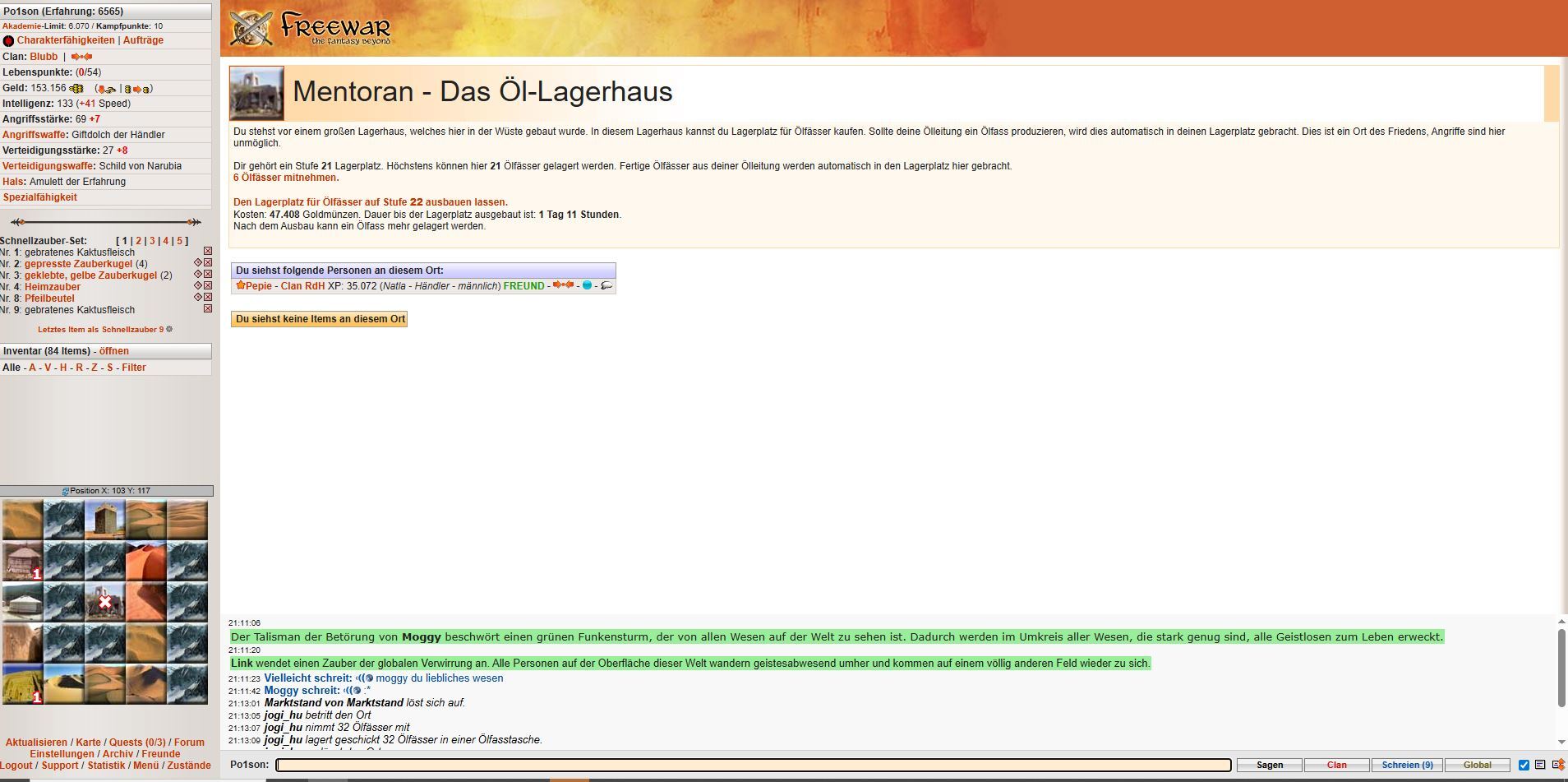This screenshot has width=1568, height=782.
Task: Click the 6 Ölfässer mitnehmen link
Action: tap(286, 178)
